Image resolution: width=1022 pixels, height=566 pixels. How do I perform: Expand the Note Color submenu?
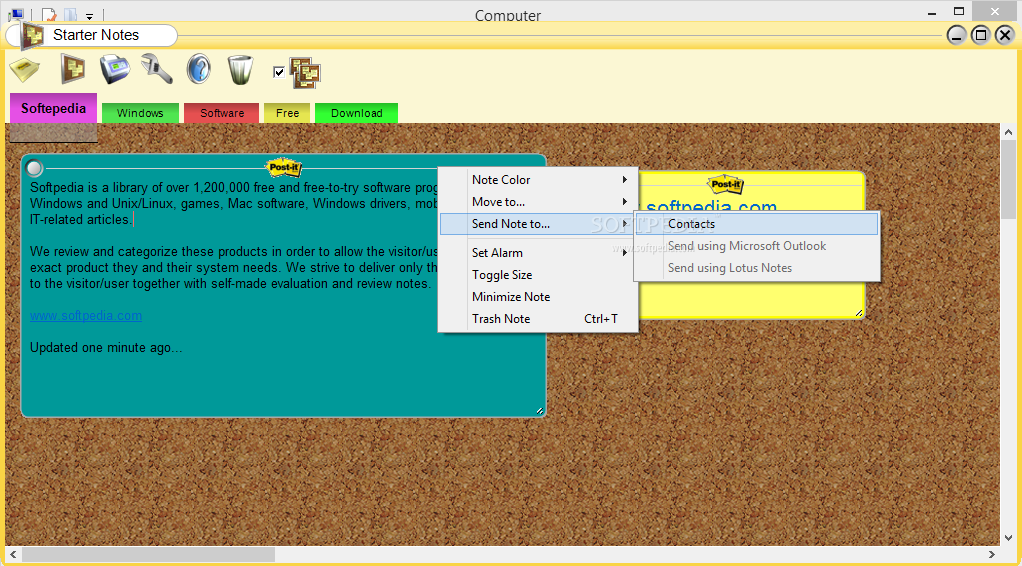pyautogui.click(x=538, y=180)
